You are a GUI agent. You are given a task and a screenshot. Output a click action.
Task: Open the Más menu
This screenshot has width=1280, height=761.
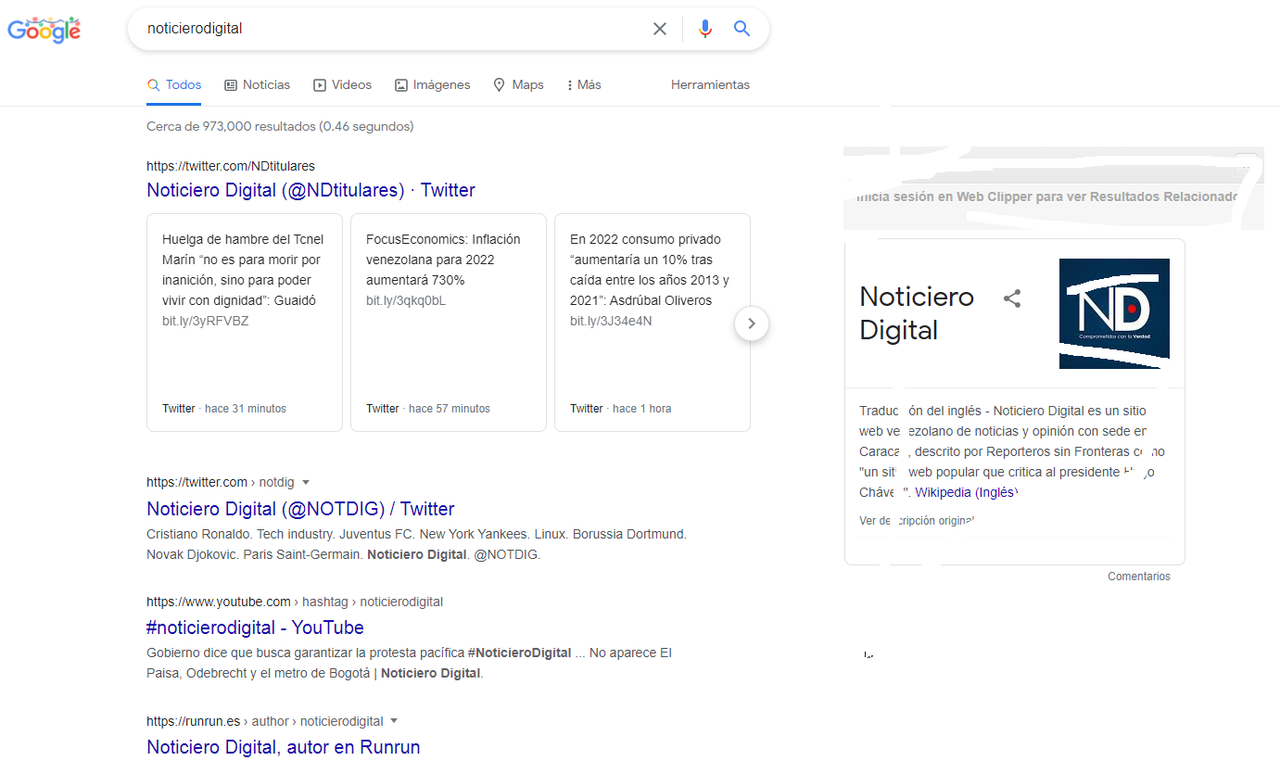(584, 85)
